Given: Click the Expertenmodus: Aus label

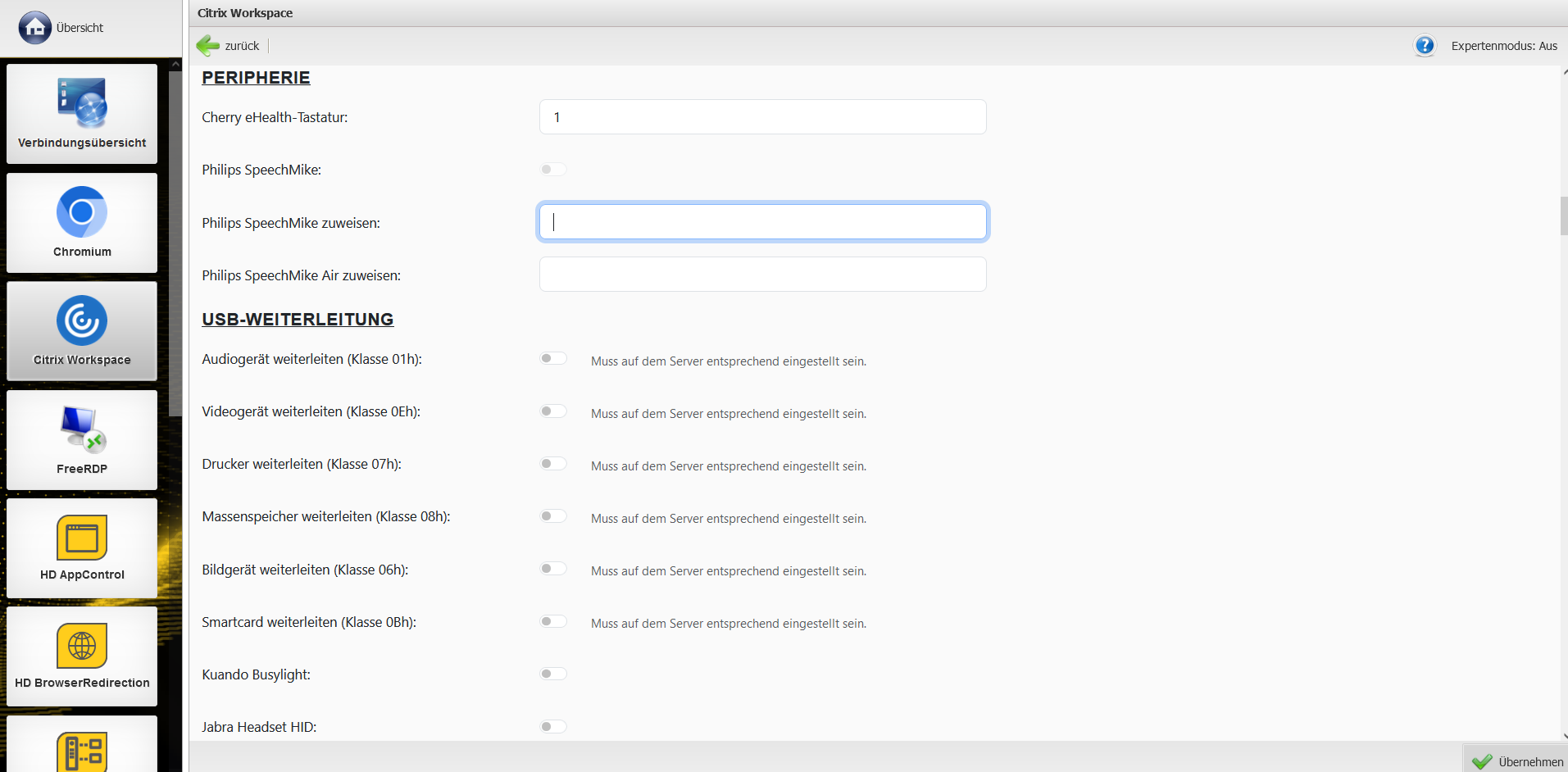Looking at the screenshot, I should click(1504, 46).
